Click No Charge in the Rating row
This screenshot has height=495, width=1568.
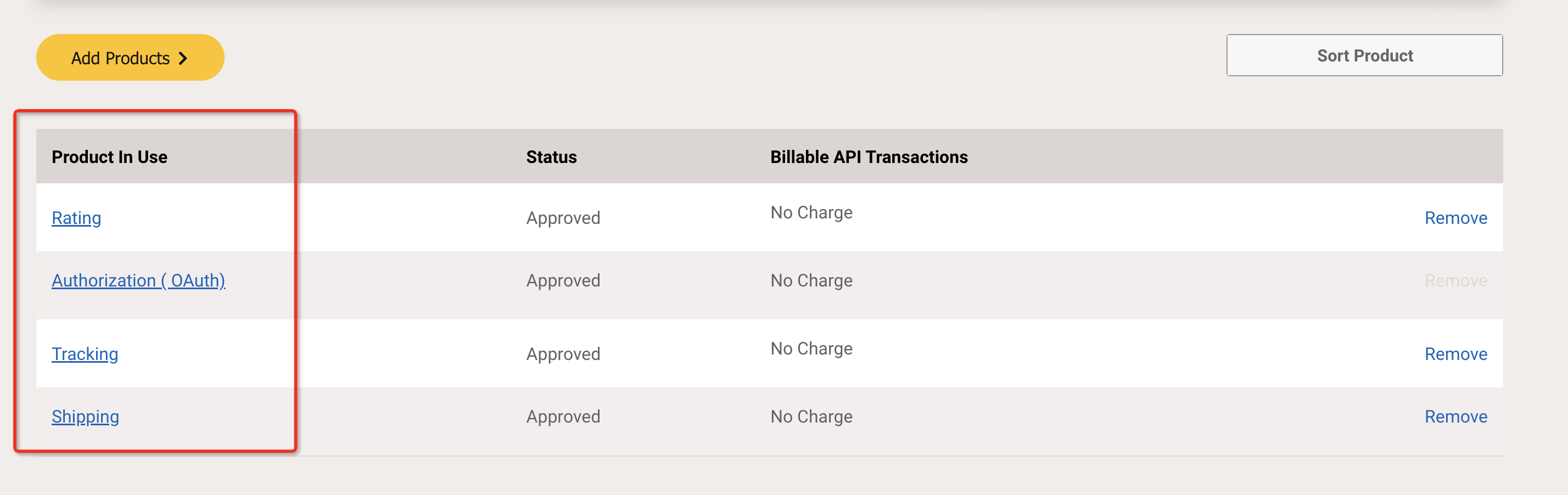(811, 212)
